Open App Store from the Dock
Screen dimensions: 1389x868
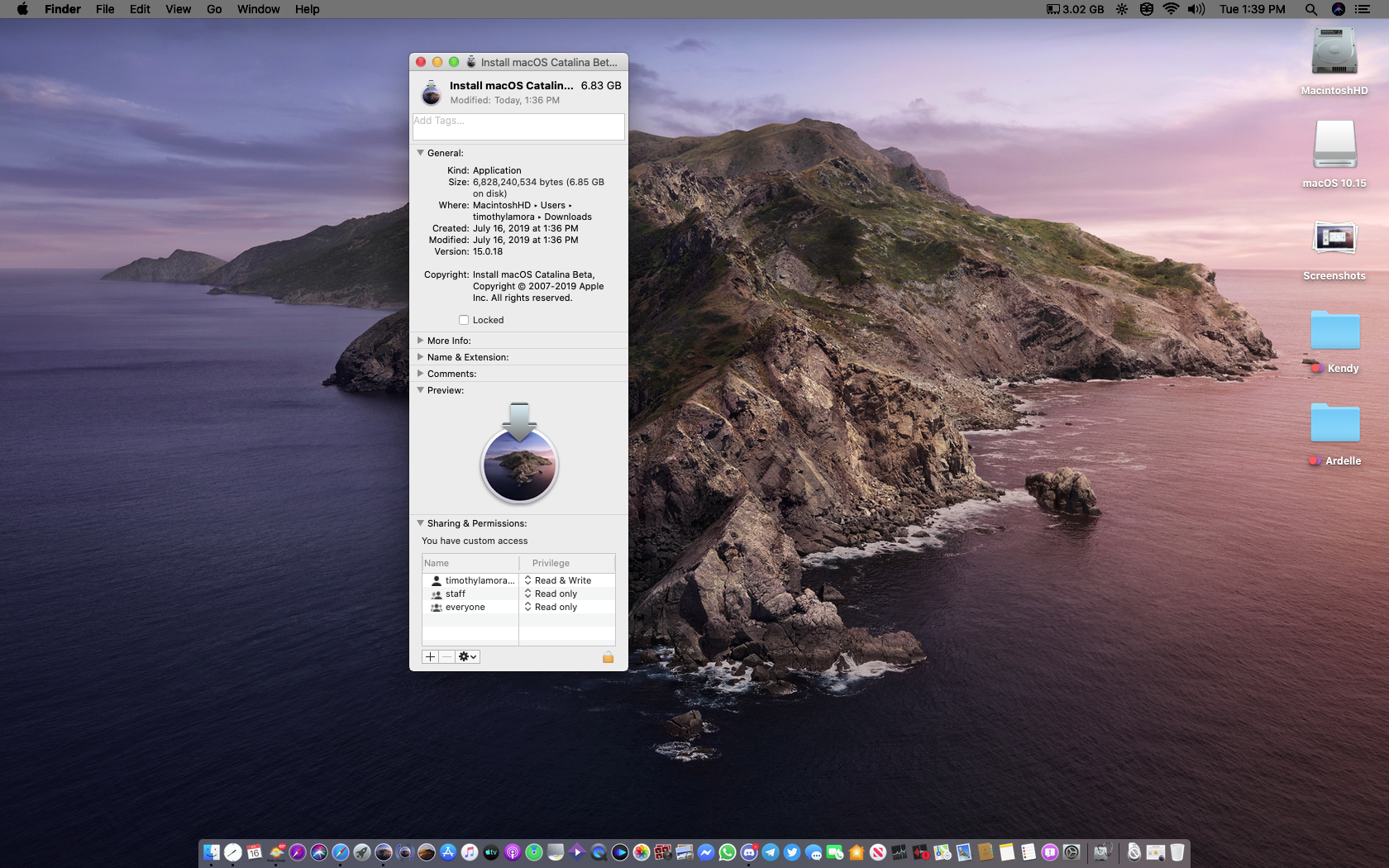pyautogui.click(x=448, y=852)
